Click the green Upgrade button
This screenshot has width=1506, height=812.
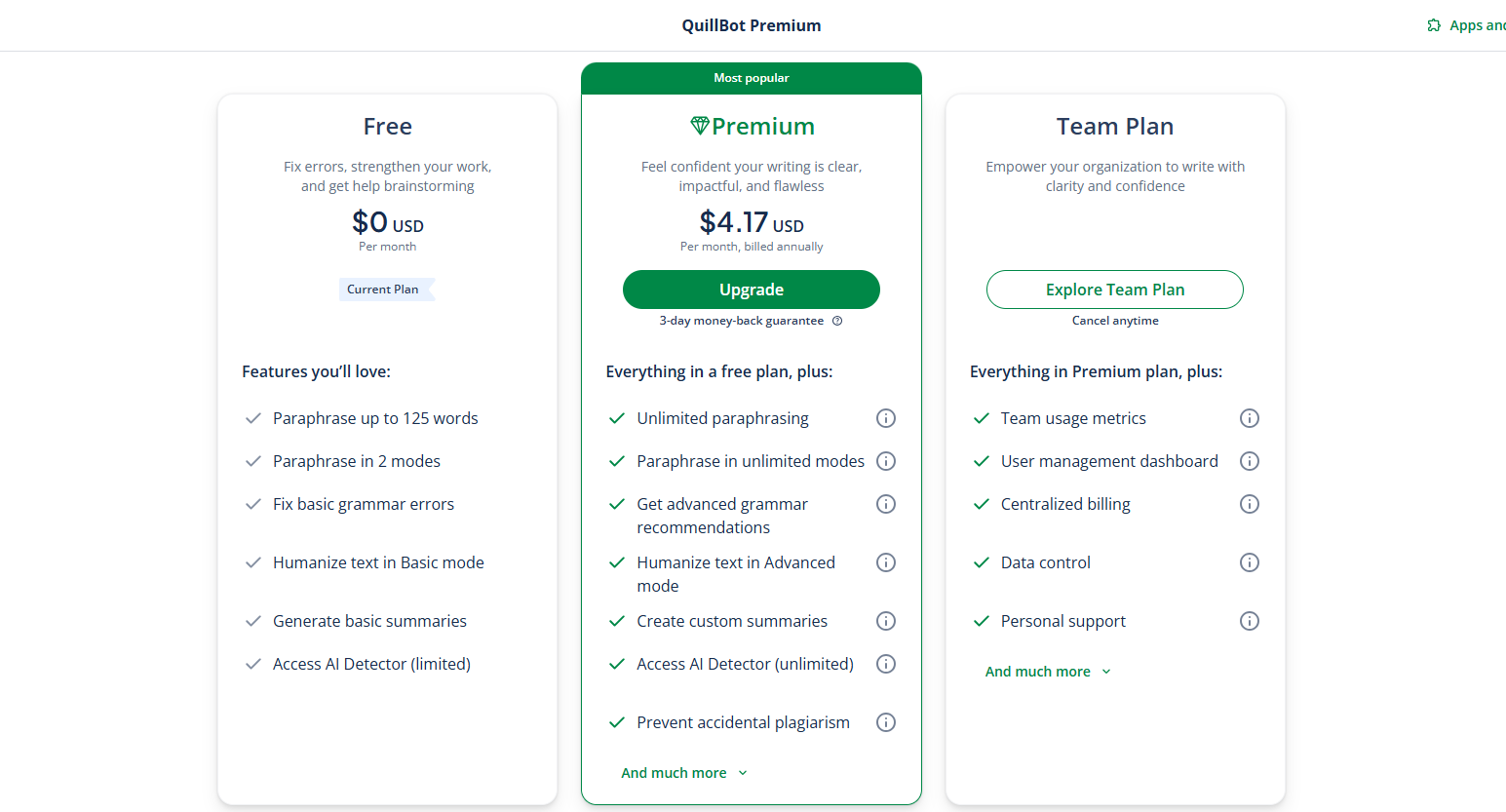point(752,290)
